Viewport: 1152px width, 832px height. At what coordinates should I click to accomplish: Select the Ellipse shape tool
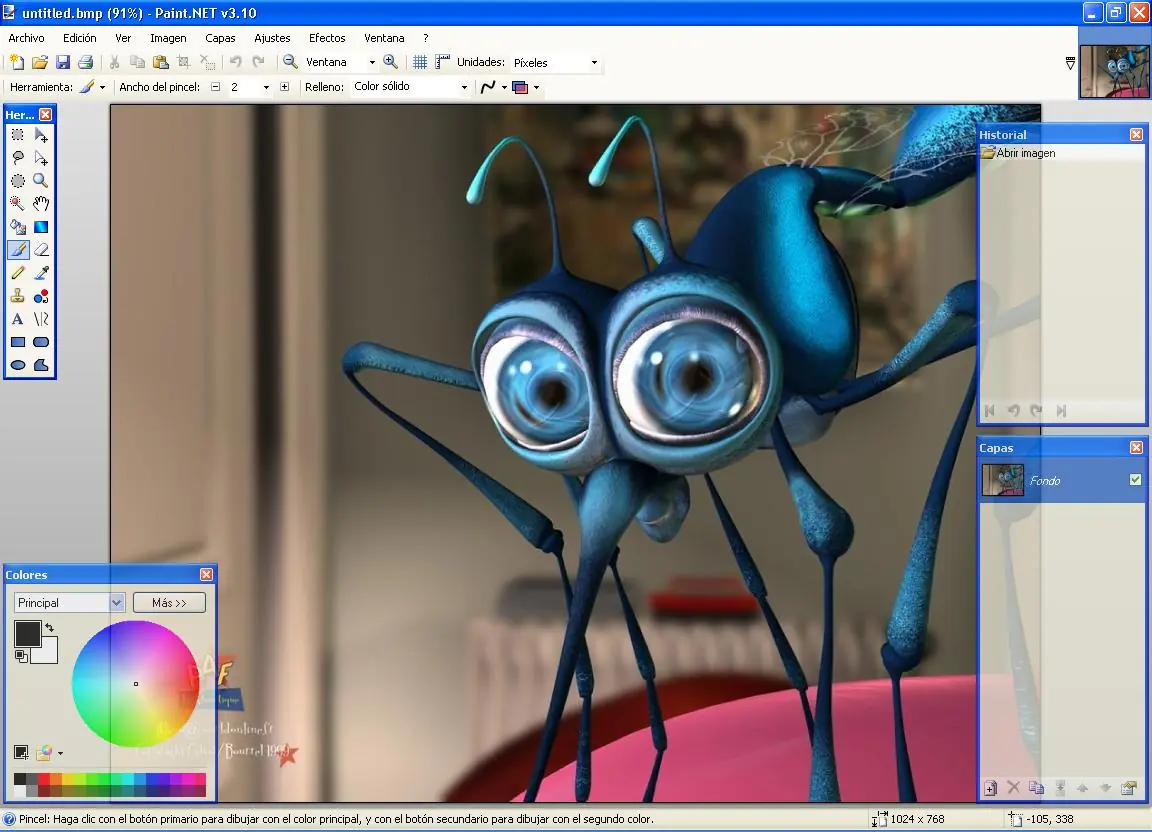[18, 365]
